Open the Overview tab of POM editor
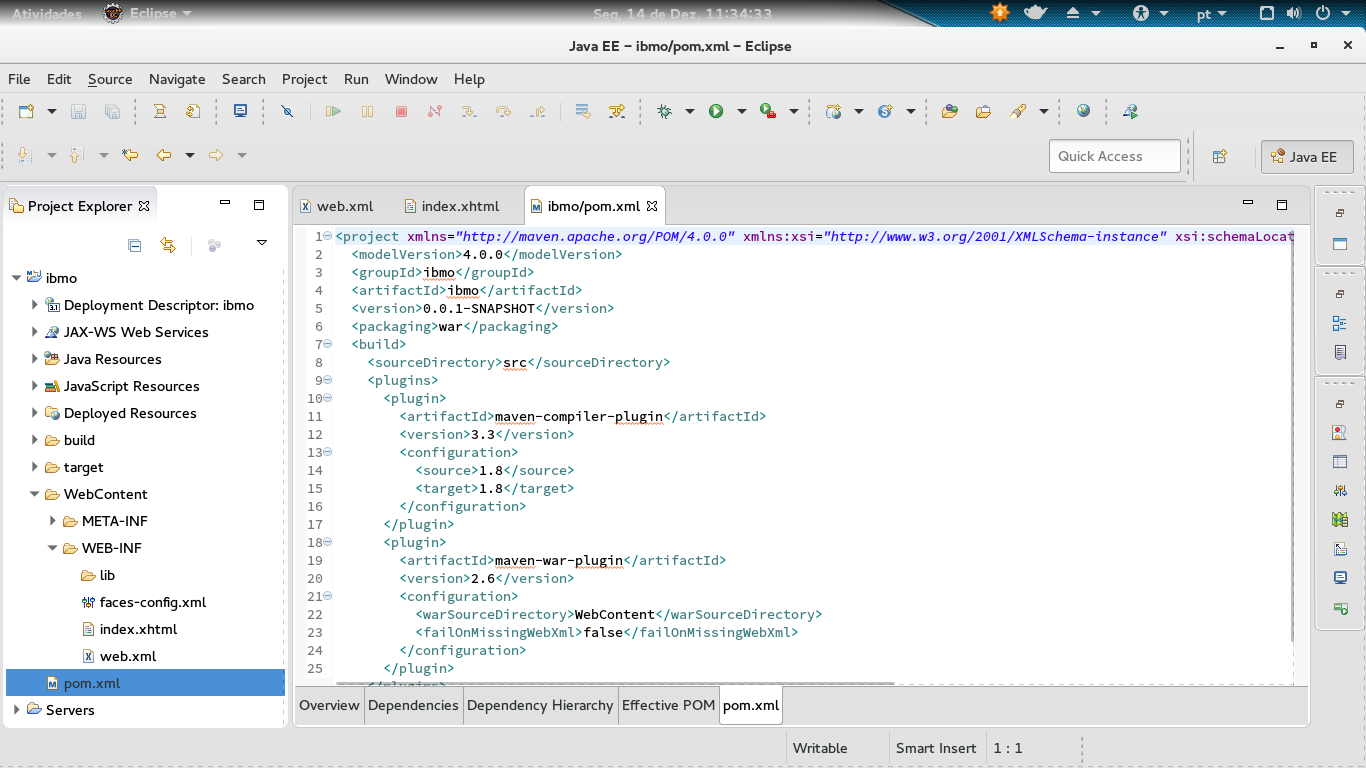The height and width of the screenshot is (768, 1366). (329, 705)
